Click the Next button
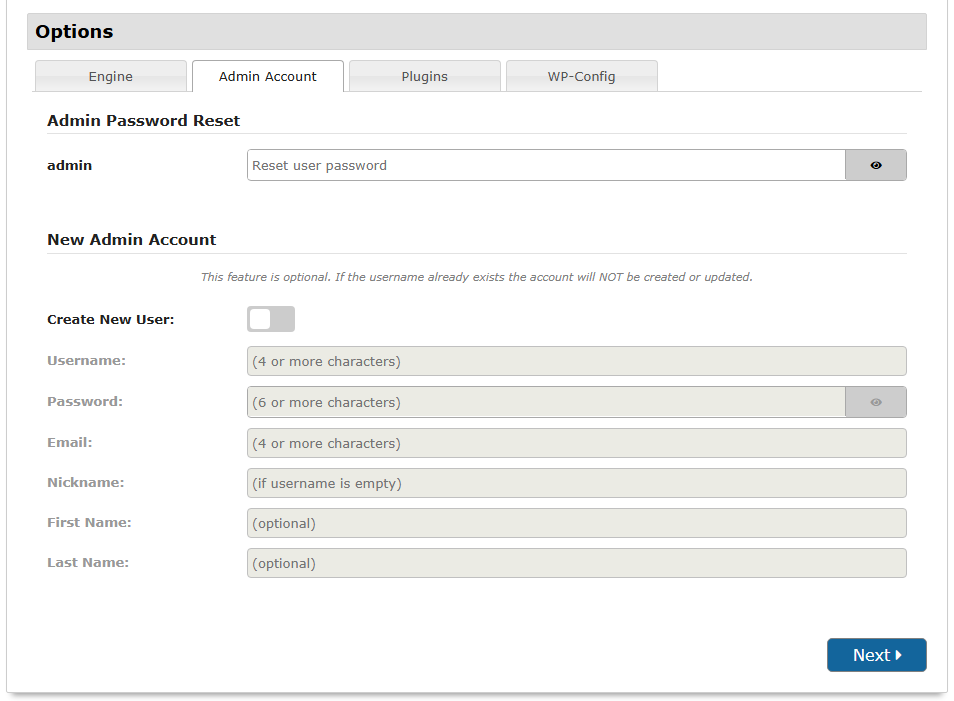This screenshot has height=701, width=954. coord(877,655)
